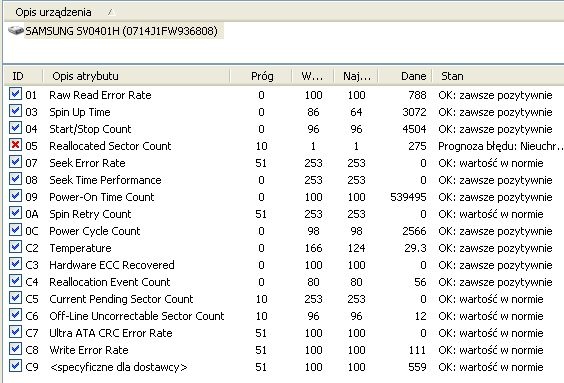Click Reallocation Event Count attribute name
The width and height of the screenshot is (564, 383).
(109, 282)
